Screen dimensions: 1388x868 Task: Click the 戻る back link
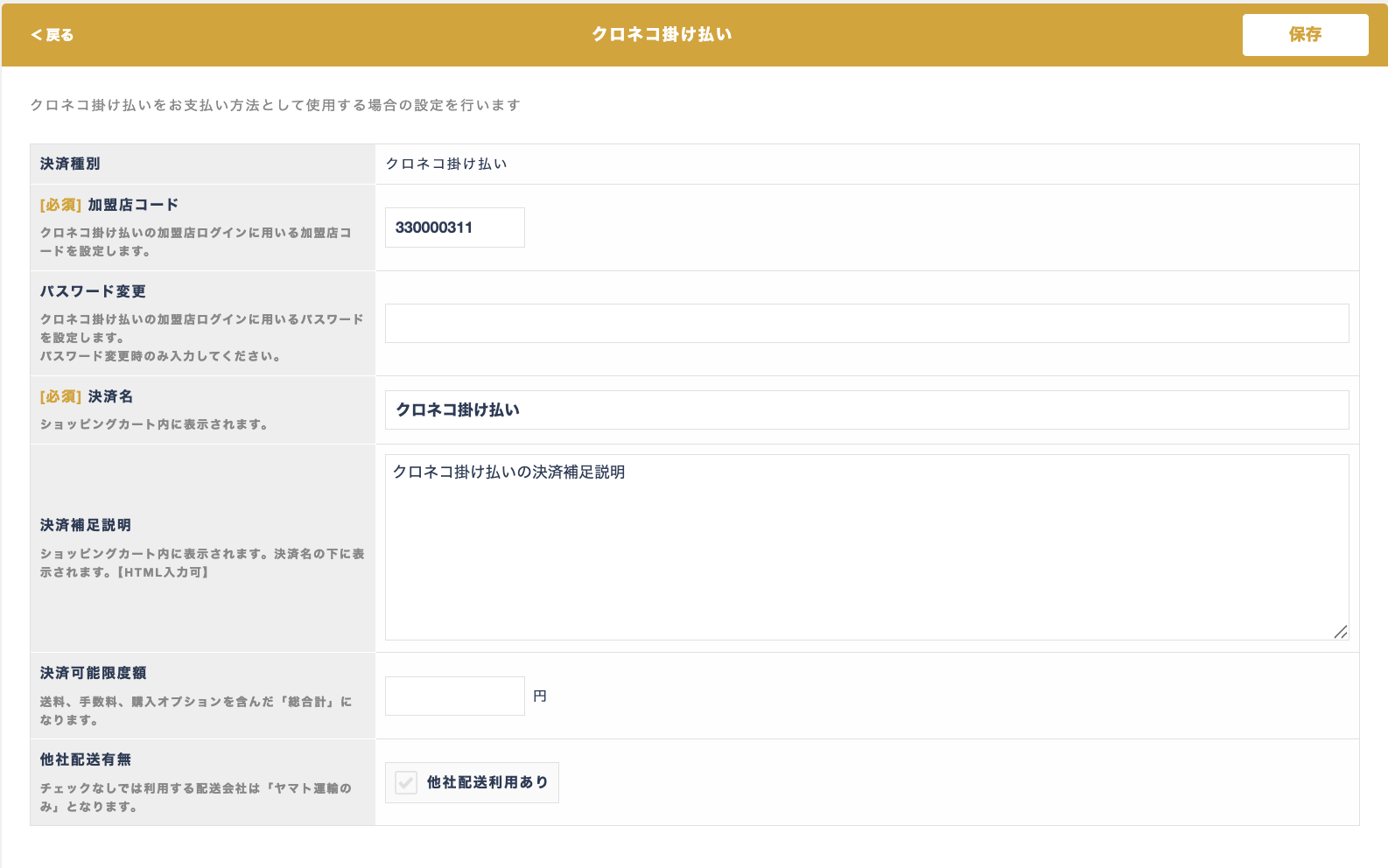click(x=53, y=35)
